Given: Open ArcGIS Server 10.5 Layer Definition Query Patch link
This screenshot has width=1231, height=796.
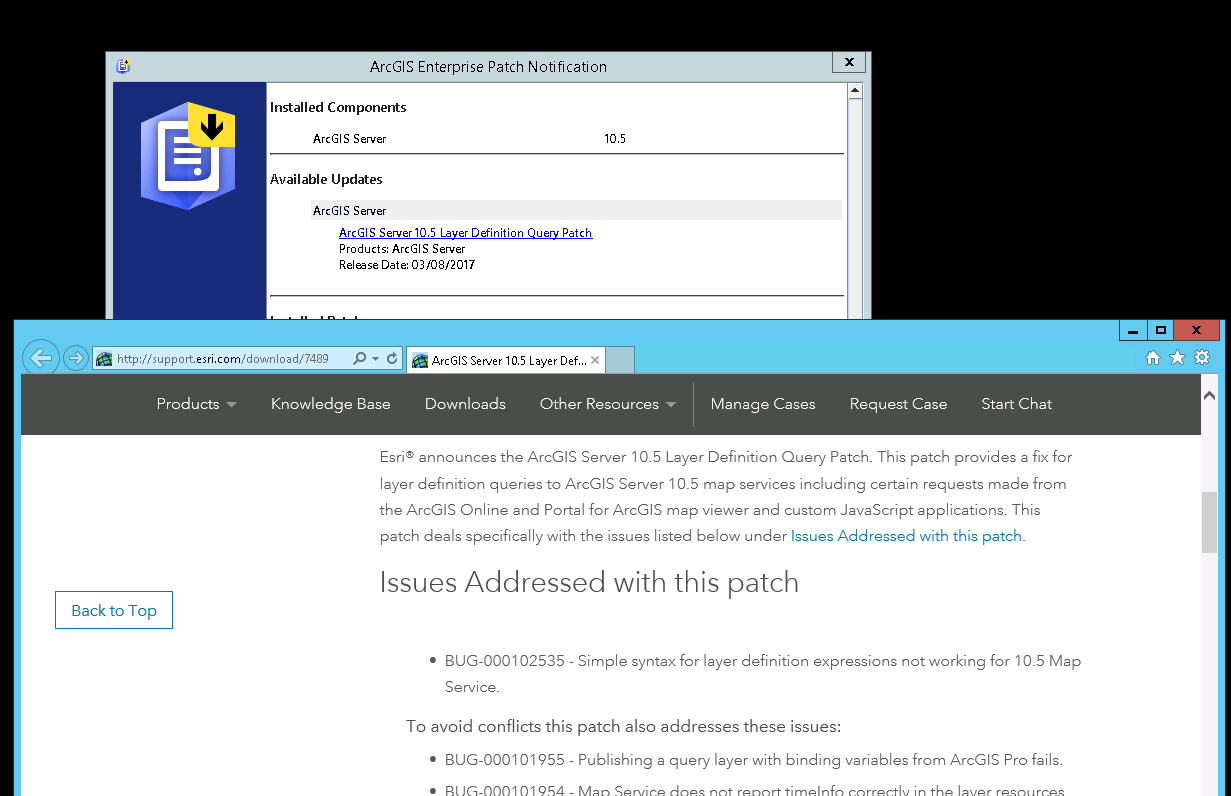Looking at the screenshot, I should point(465,233).
